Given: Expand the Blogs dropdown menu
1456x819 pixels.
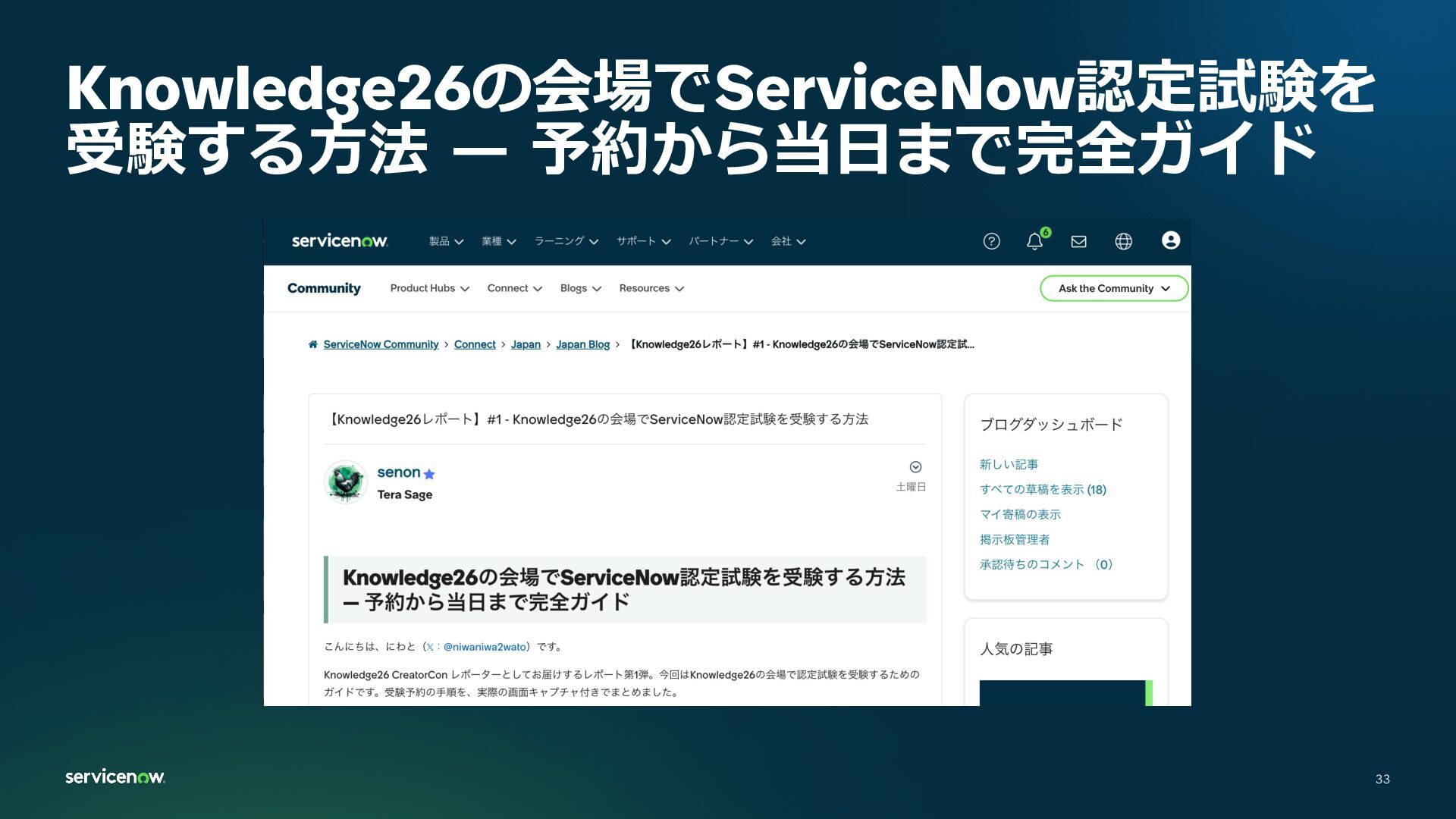Looking at the screenshot, I should [x=580, y=288].
